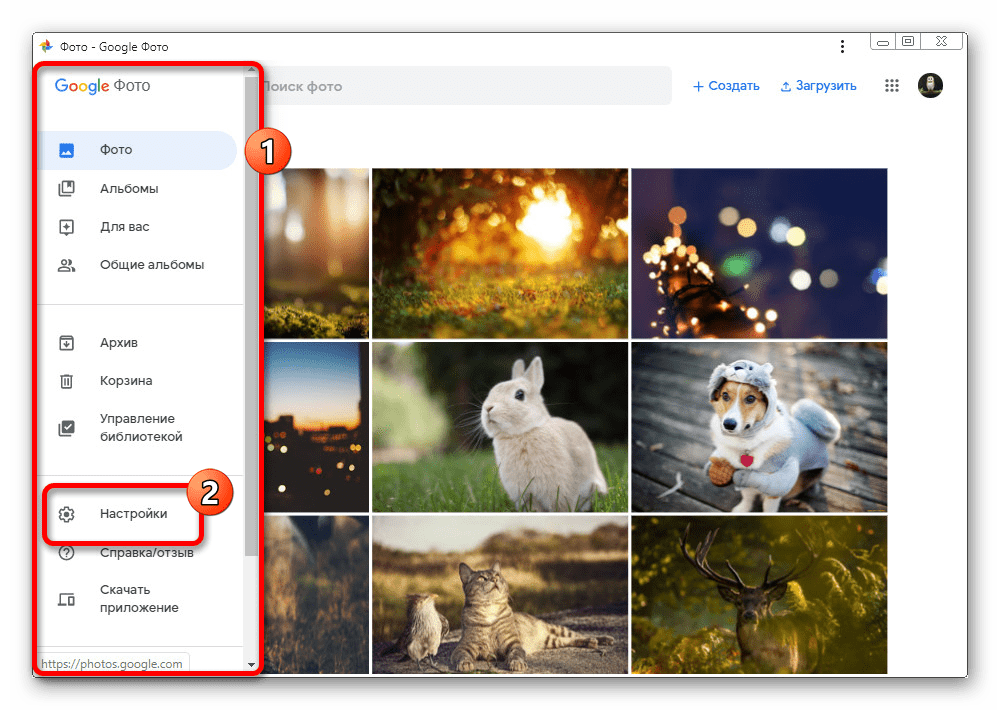Open the blurred tree trunks photo in top row
This screenshot has height=710, width=1000.
pos(316,253)
